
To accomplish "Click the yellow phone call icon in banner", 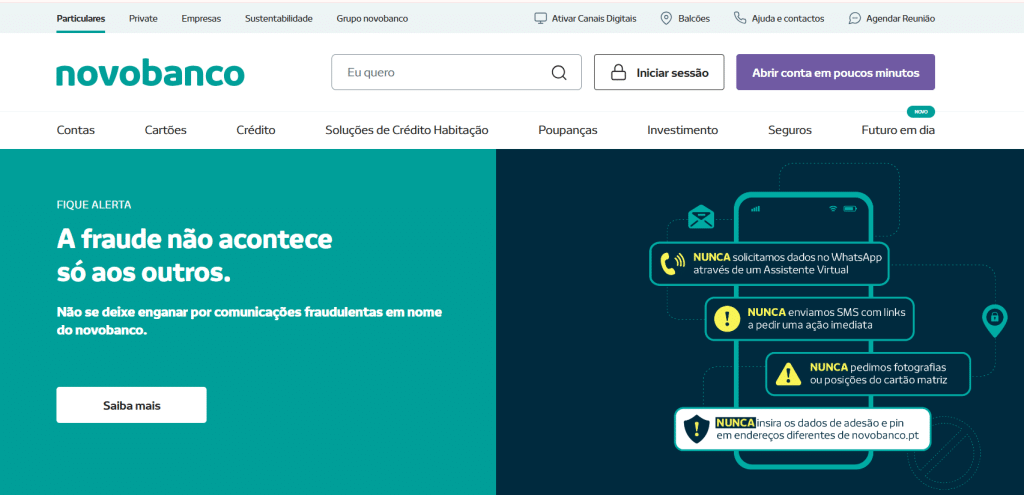I will tap(671, 263).
